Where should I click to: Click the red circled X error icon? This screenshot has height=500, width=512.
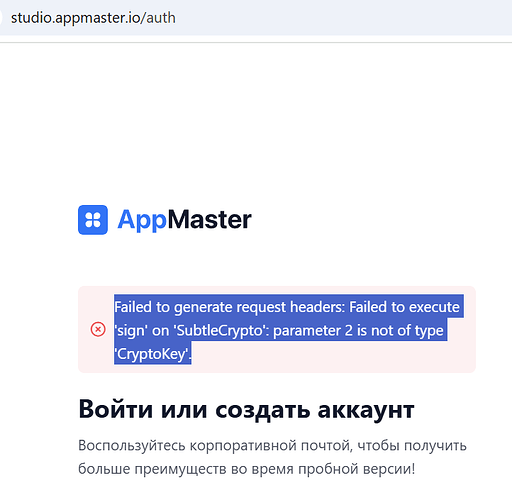point(98,329)
